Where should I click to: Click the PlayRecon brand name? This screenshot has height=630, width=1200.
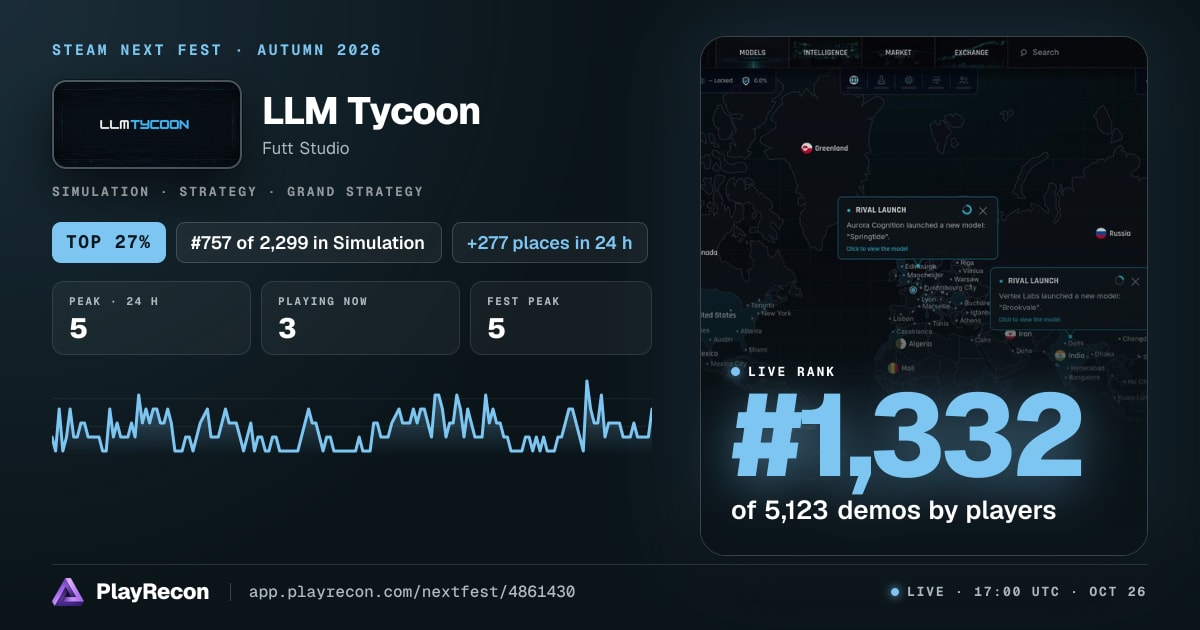(153, 592)
